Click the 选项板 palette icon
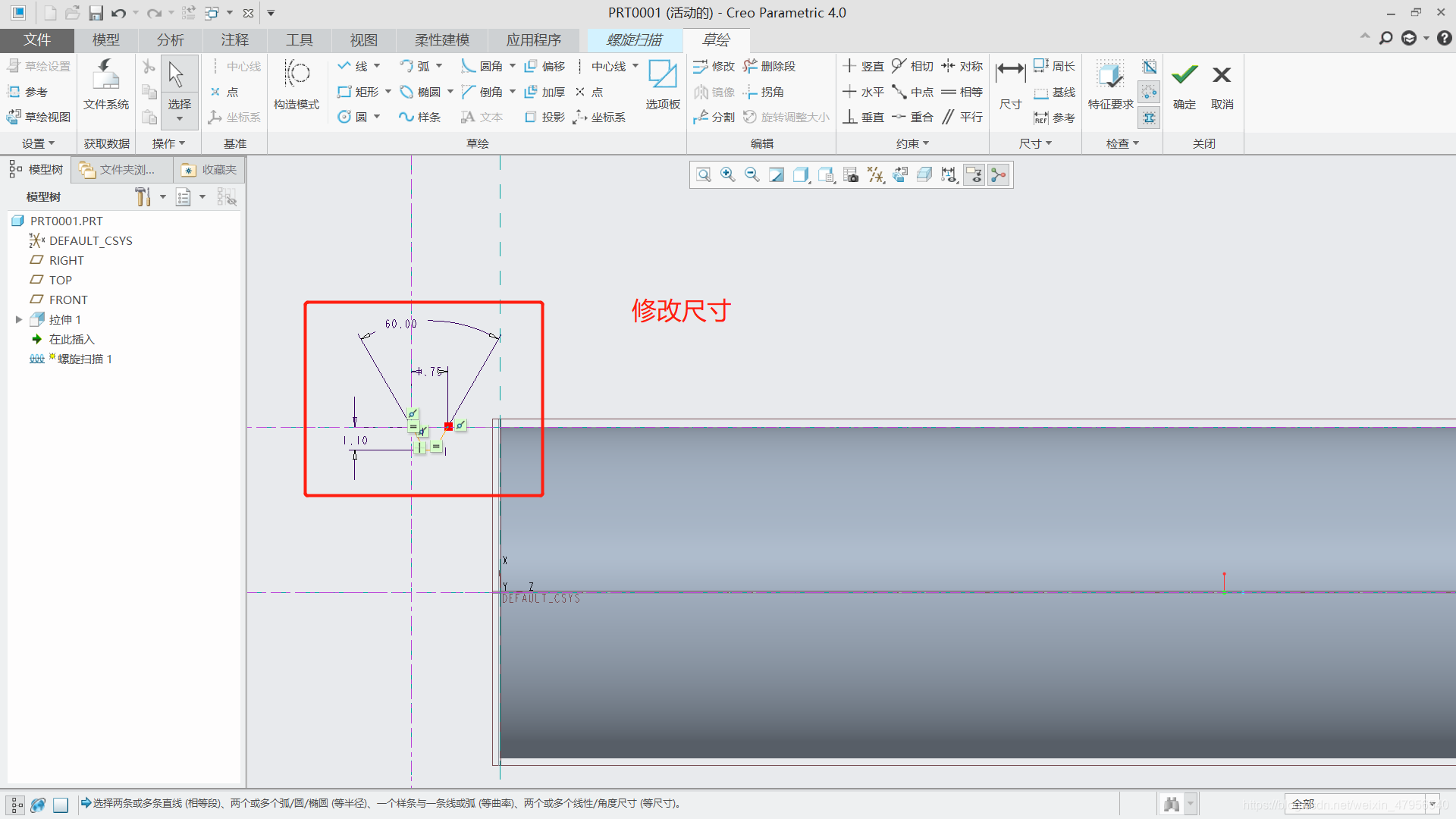This screenshot has height=819, width=1456. [x=662, y=76]
